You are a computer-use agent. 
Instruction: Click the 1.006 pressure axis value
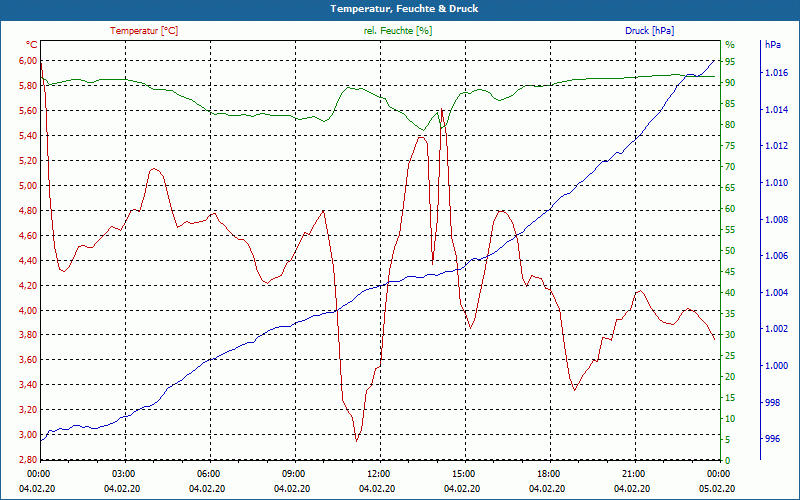[x=776, y=256]
